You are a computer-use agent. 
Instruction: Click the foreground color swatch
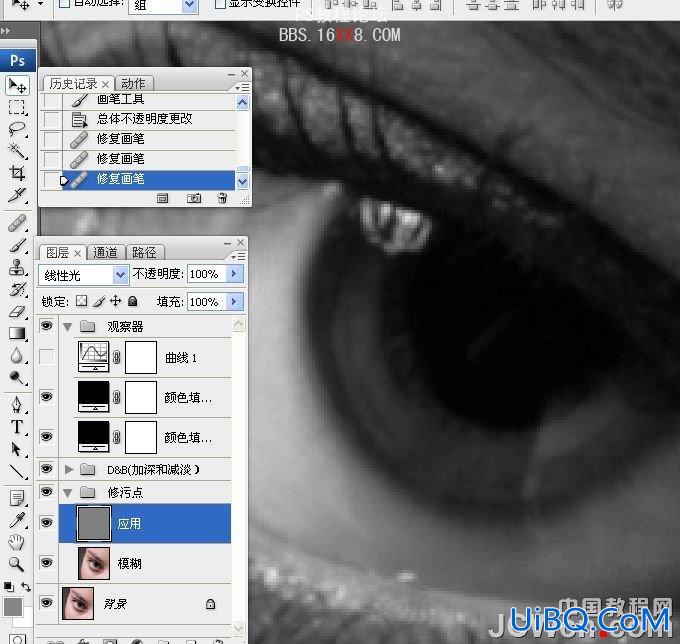13,607
